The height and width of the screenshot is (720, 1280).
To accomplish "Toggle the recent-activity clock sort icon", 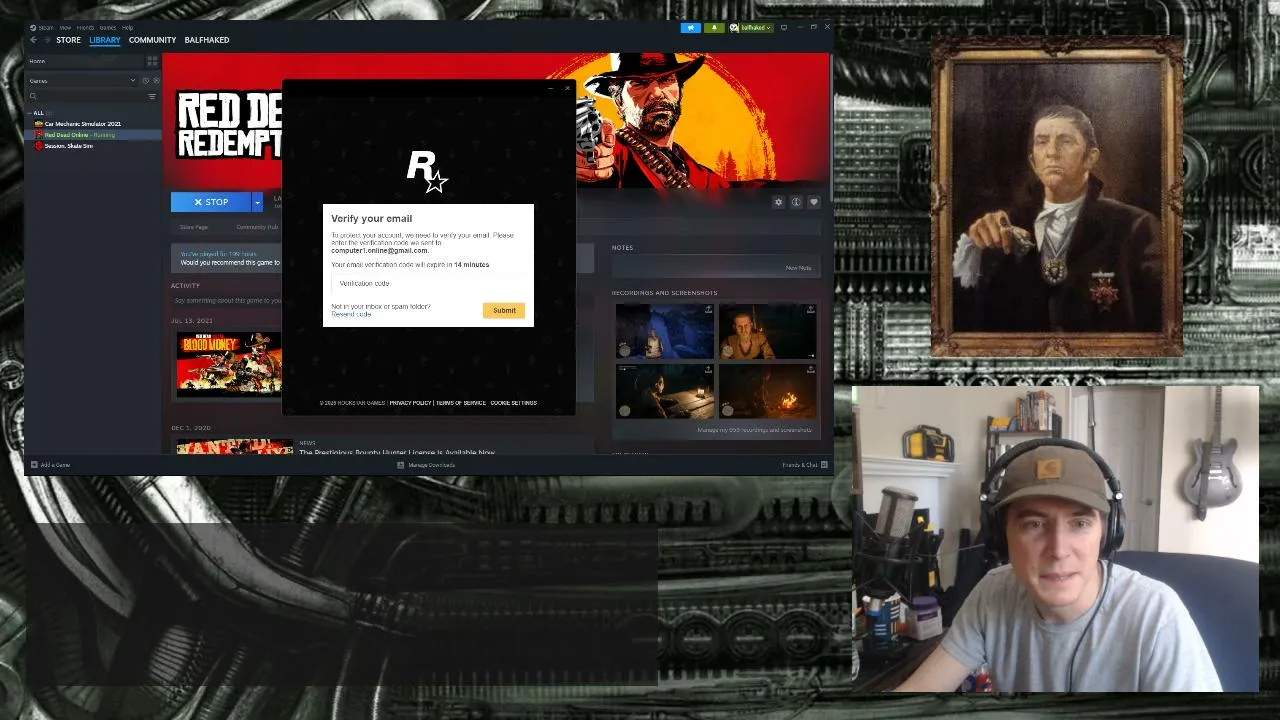I will point(145,80).
